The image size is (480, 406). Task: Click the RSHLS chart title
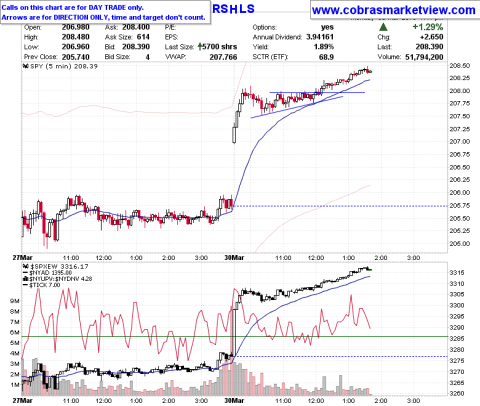pyautogui.click(x=233, y=9)
